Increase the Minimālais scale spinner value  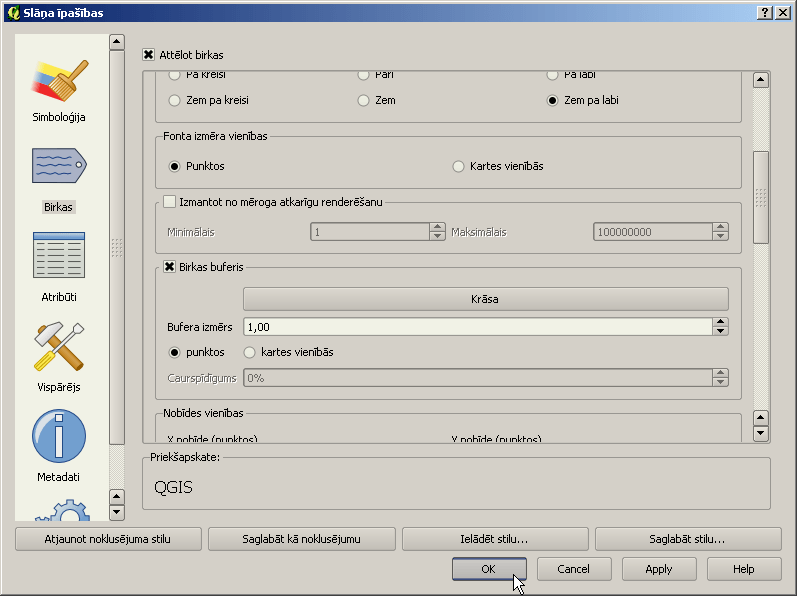click(x=437, y=228)
